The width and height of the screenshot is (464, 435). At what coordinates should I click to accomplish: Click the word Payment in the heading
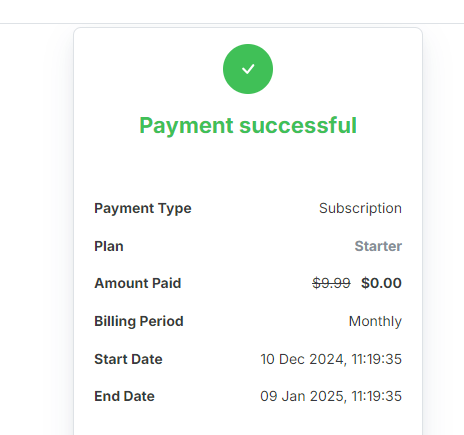(186, 126)
